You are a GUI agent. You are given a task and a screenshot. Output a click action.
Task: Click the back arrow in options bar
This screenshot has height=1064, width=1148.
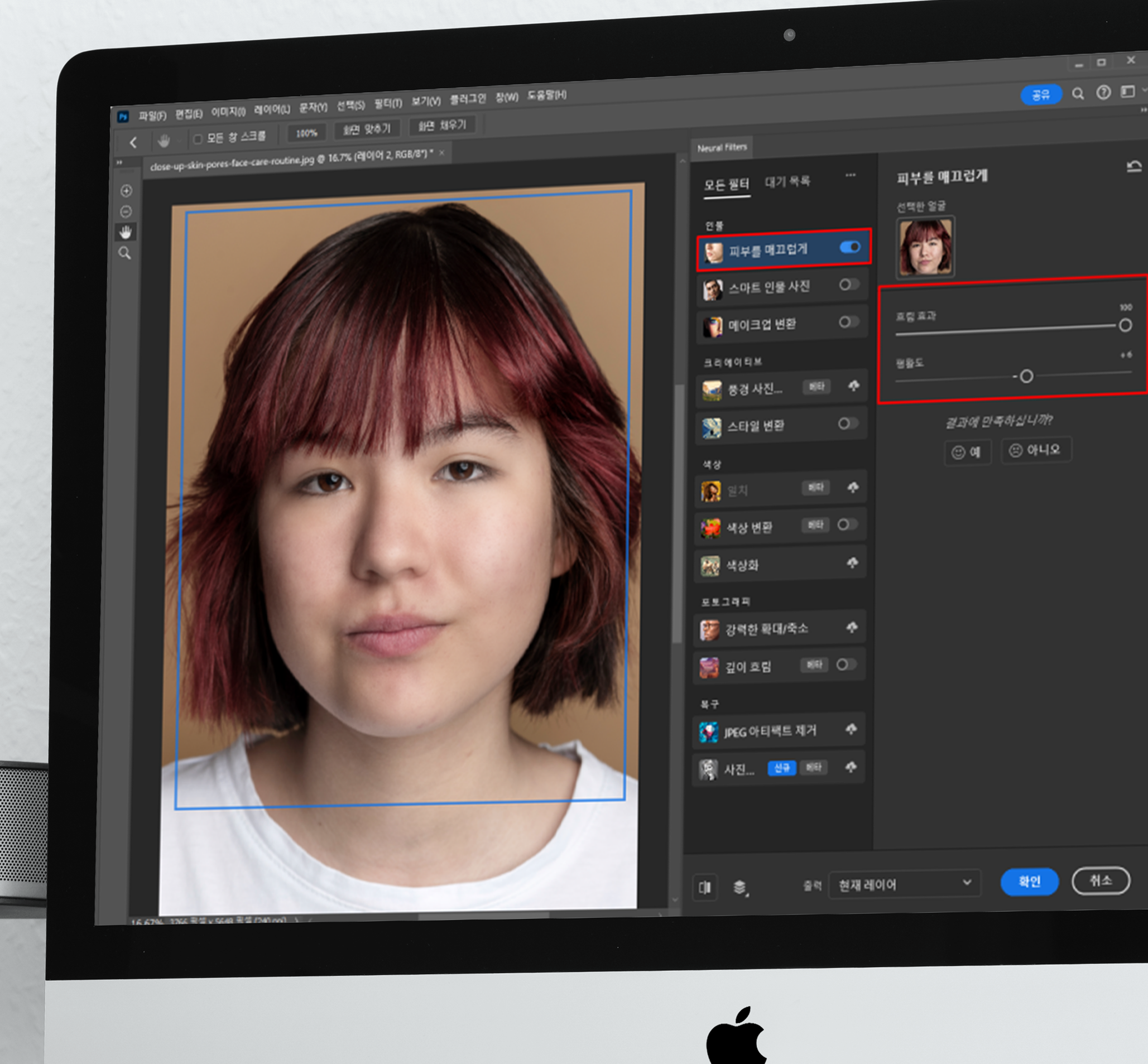point(133,142)
